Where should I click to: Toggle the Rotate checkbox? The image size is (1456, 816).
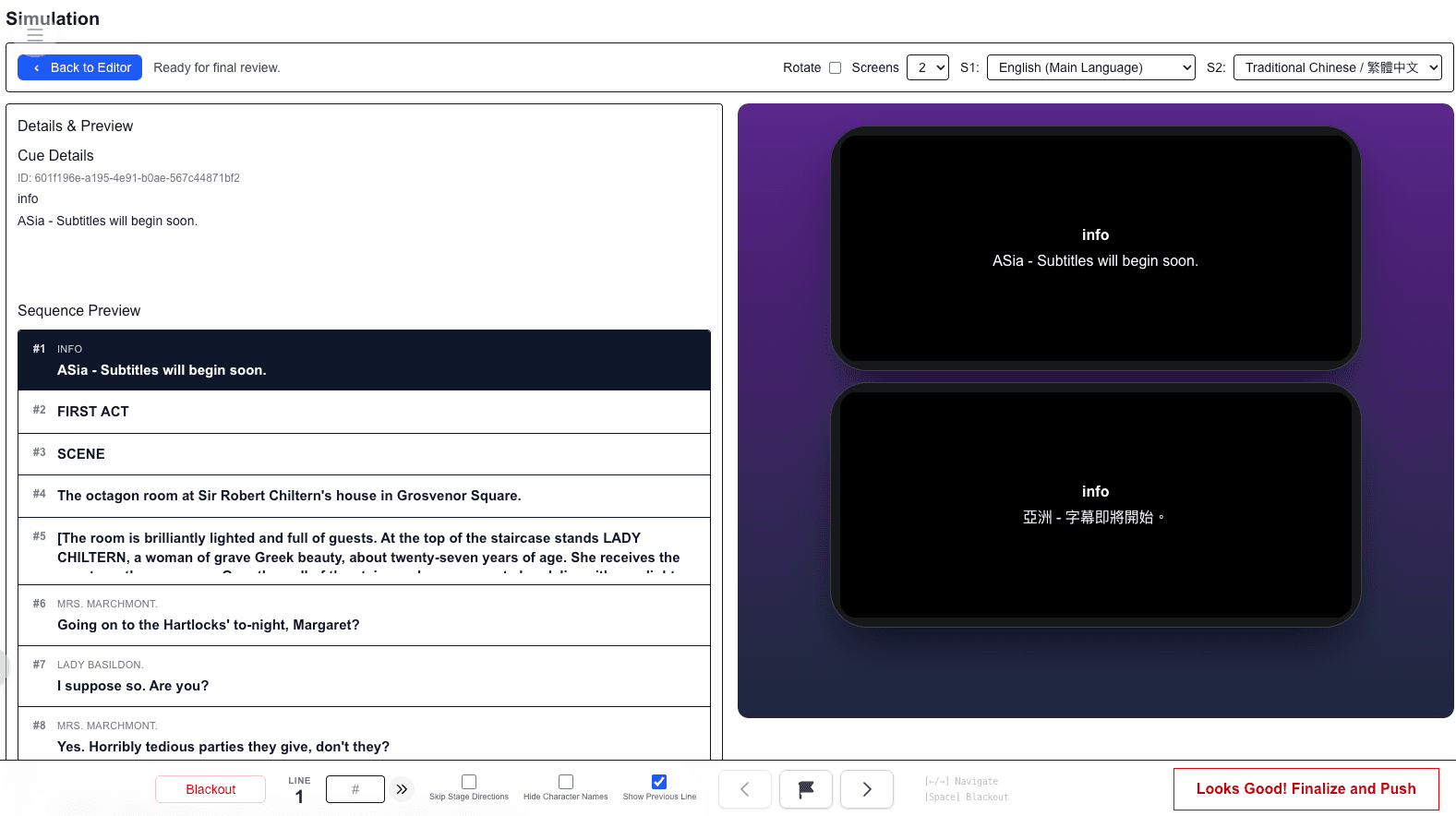(x=835, y=67)
